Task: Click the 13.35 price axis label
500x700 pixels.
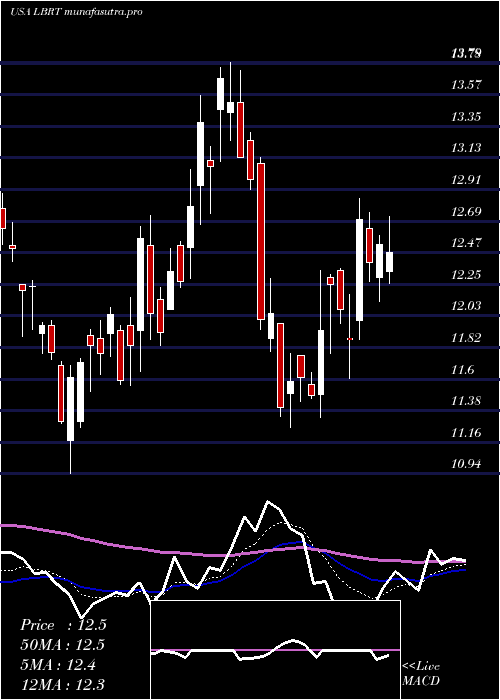Action: click(x=466, y=117)
